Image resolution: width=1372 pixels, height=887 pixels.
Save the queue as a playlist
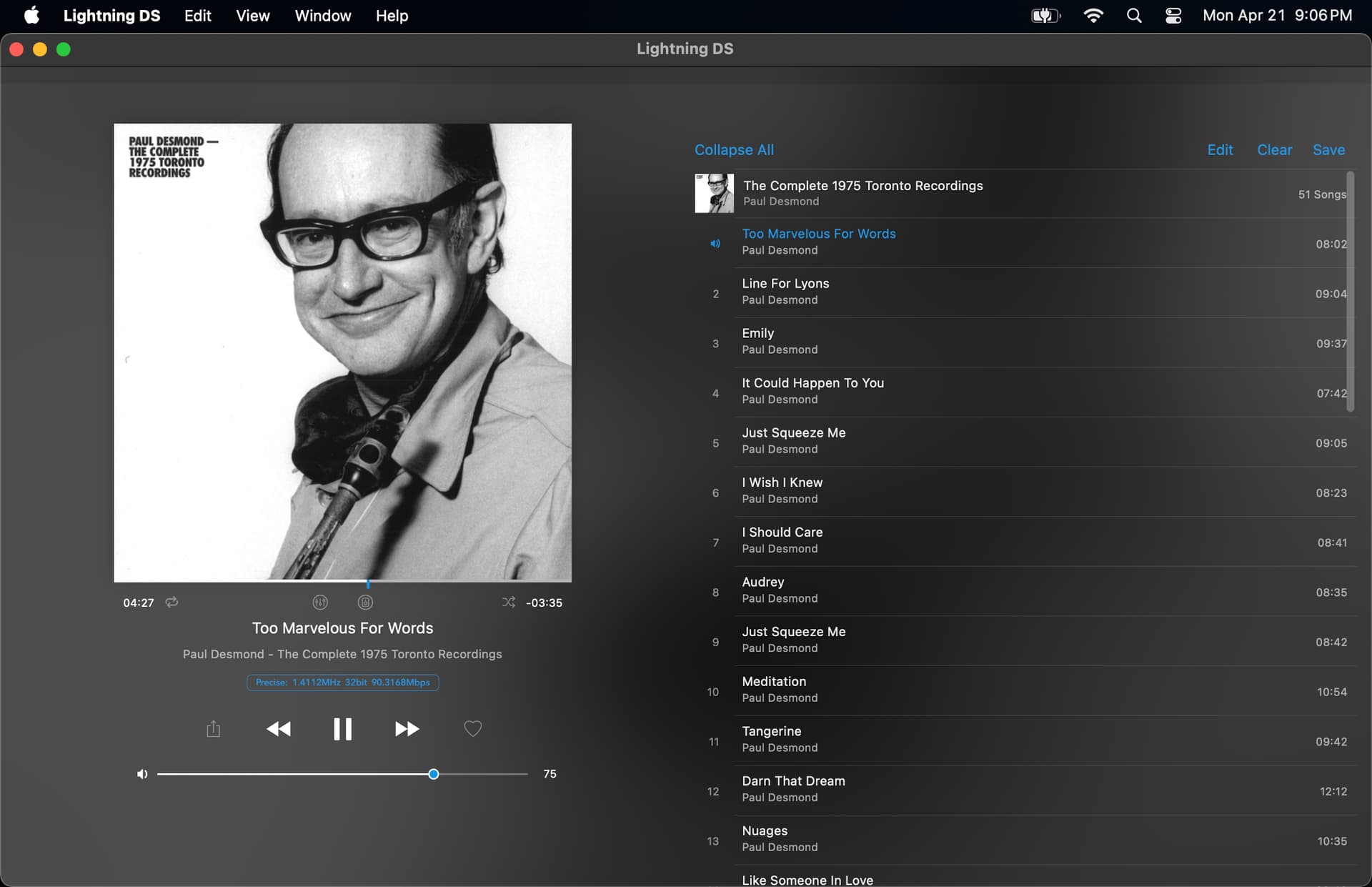1328,150
